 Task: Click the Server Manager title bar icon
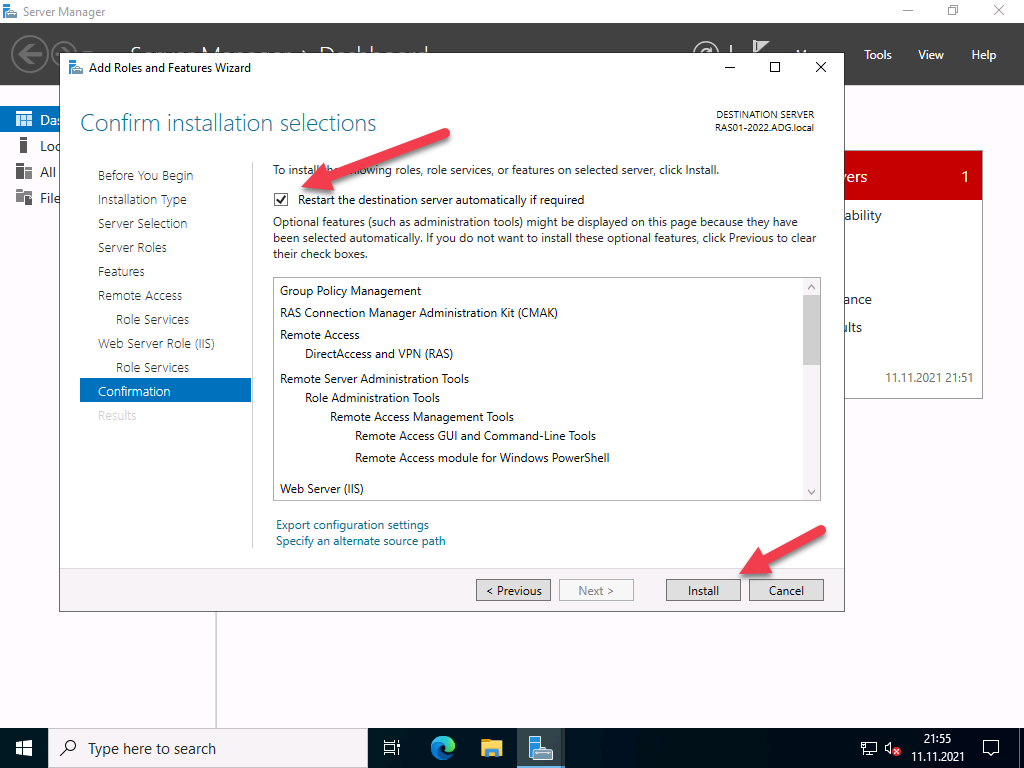click(x=10, y=11)
